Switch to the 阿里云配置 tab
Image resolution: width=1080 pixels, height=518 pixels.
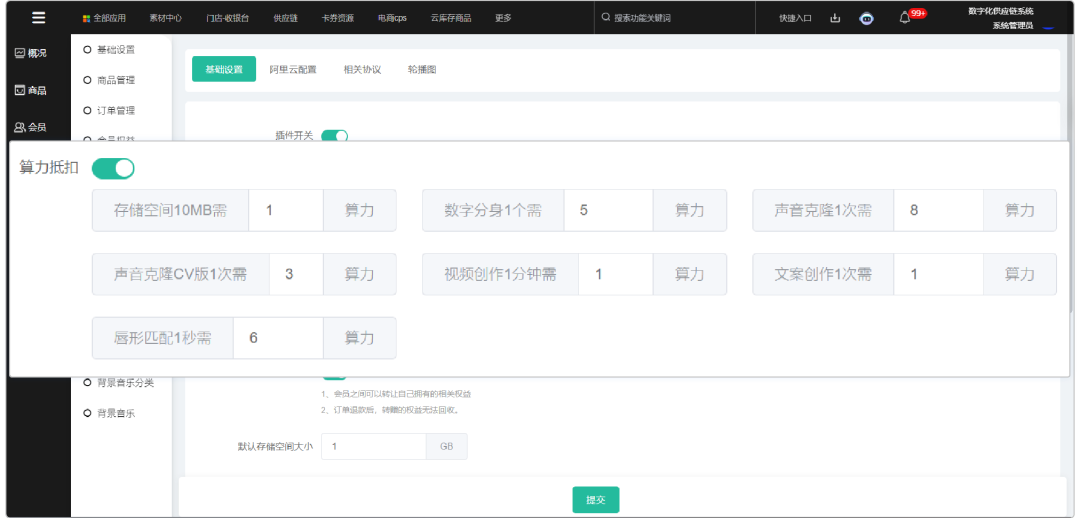coord(293,70)
